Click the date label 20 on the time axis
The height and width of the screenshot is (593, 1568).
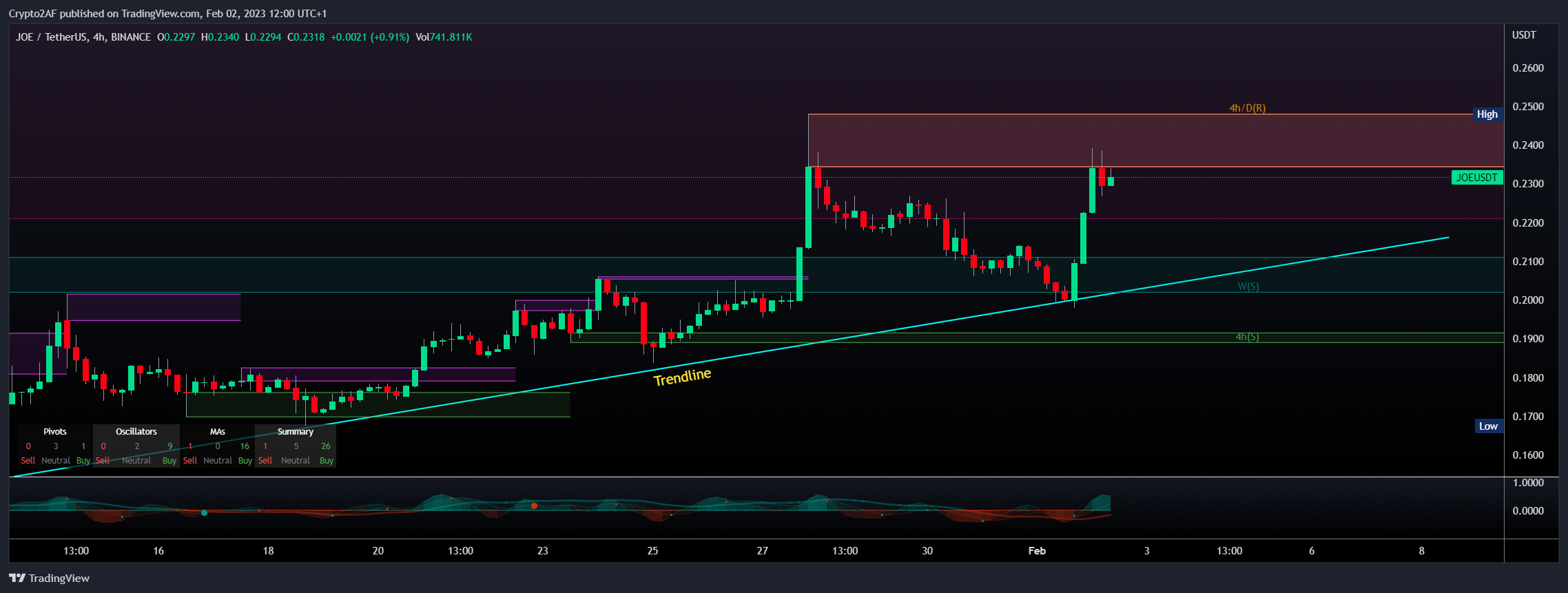click(378, 551)
